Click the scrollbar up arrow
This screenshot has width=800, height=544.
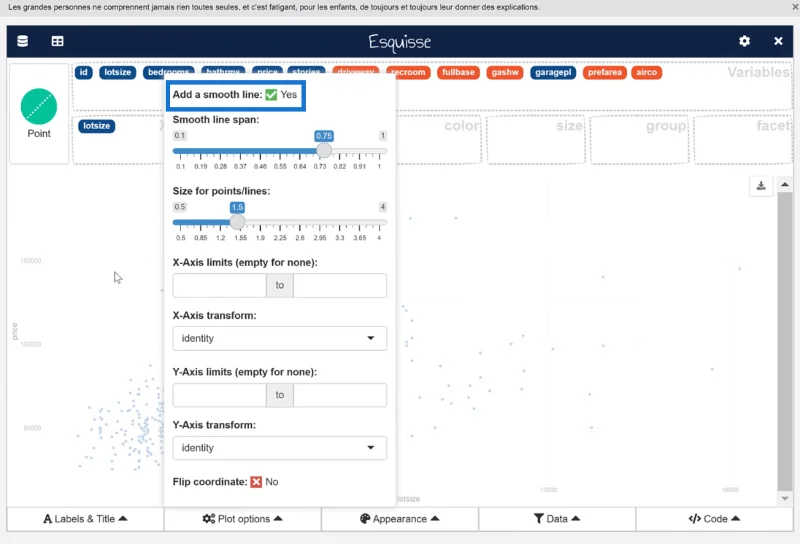785,185
